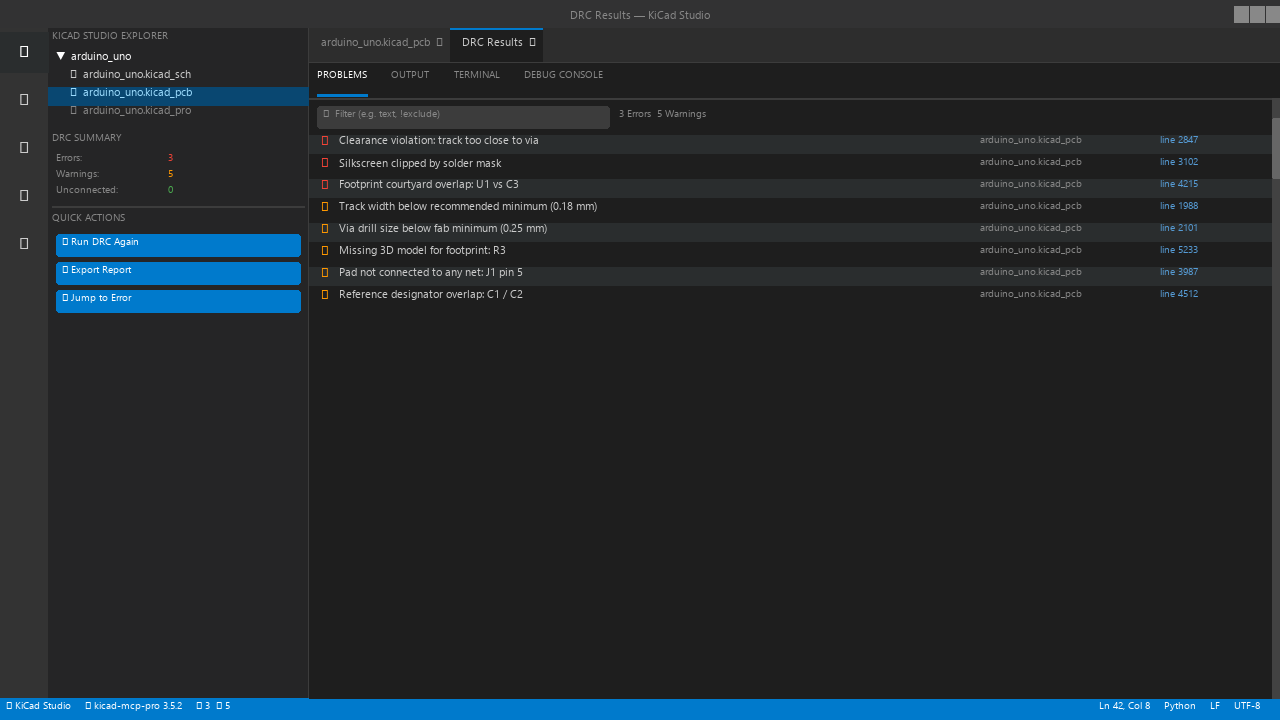Click Run DRC Again button

point(178,245)
